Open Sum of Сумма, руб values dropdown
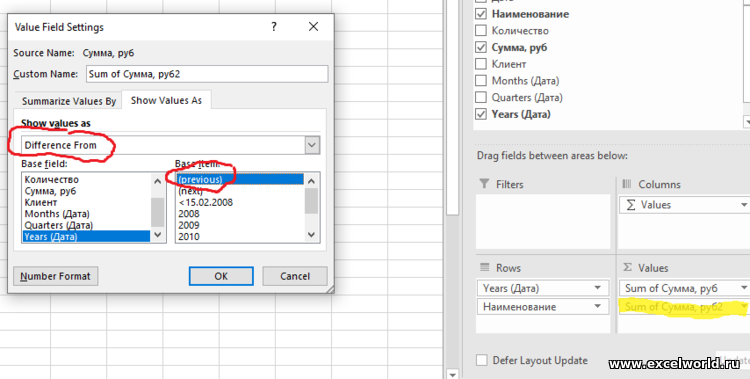750x379 pixels. [744, 288]
